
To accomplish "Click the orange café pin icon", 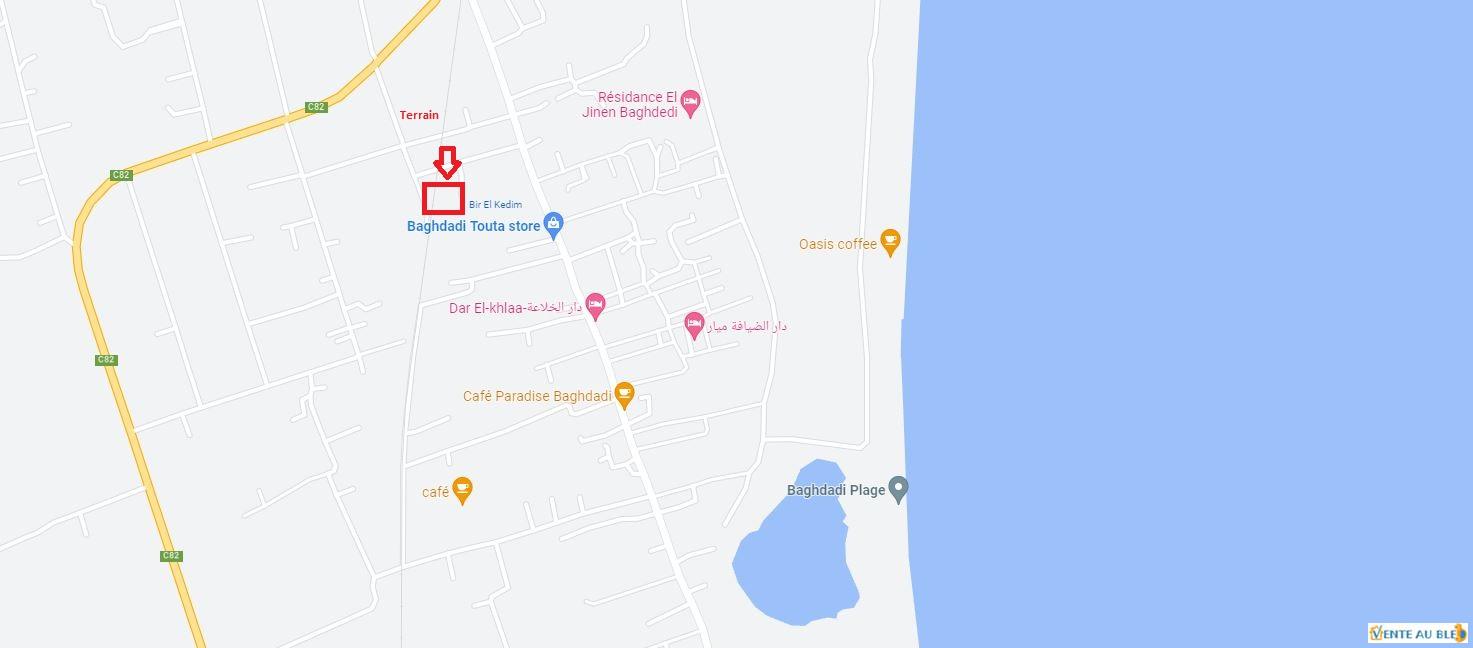I will 461,490.
